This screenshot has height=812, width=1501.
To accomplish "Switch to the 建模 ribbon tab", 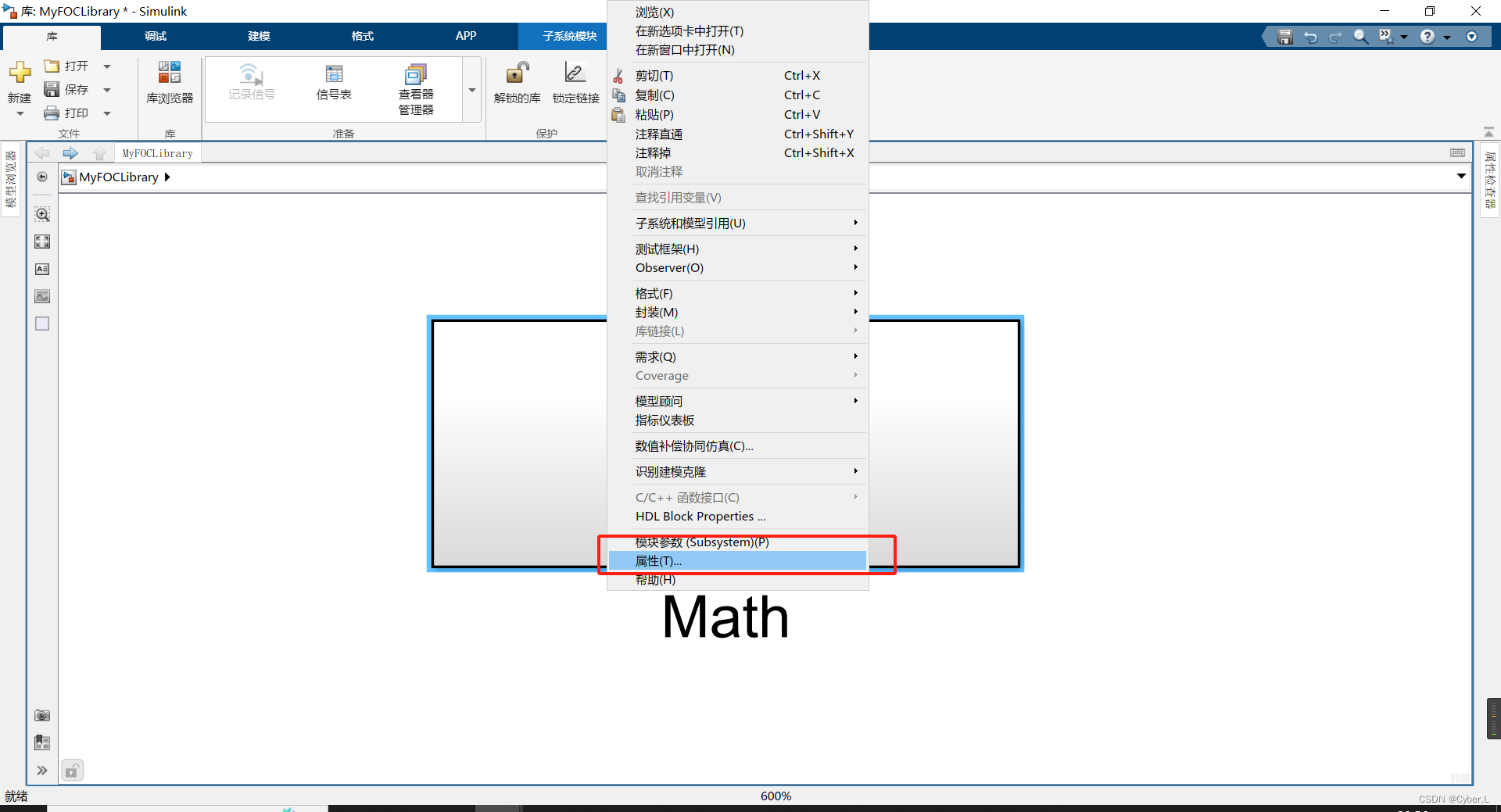I will click(x=259, y=36).
